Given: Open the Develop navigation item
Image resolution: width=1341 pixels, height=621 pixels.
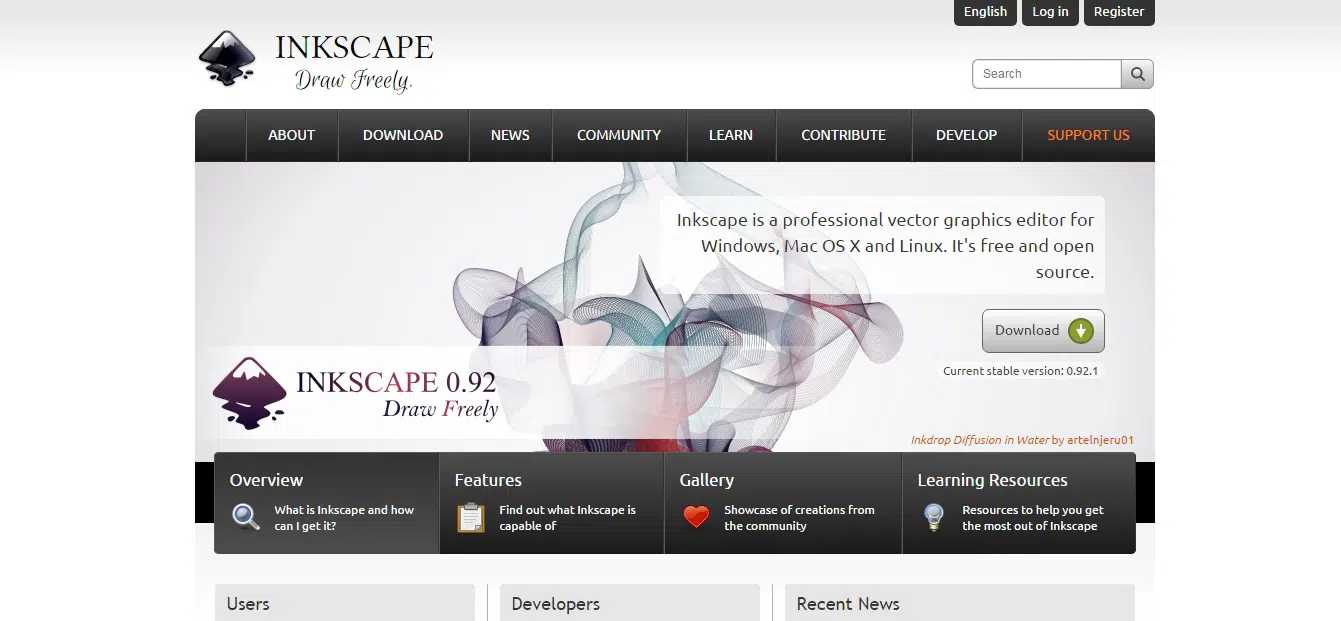Looking at the screenshot, I should point(966,135).
